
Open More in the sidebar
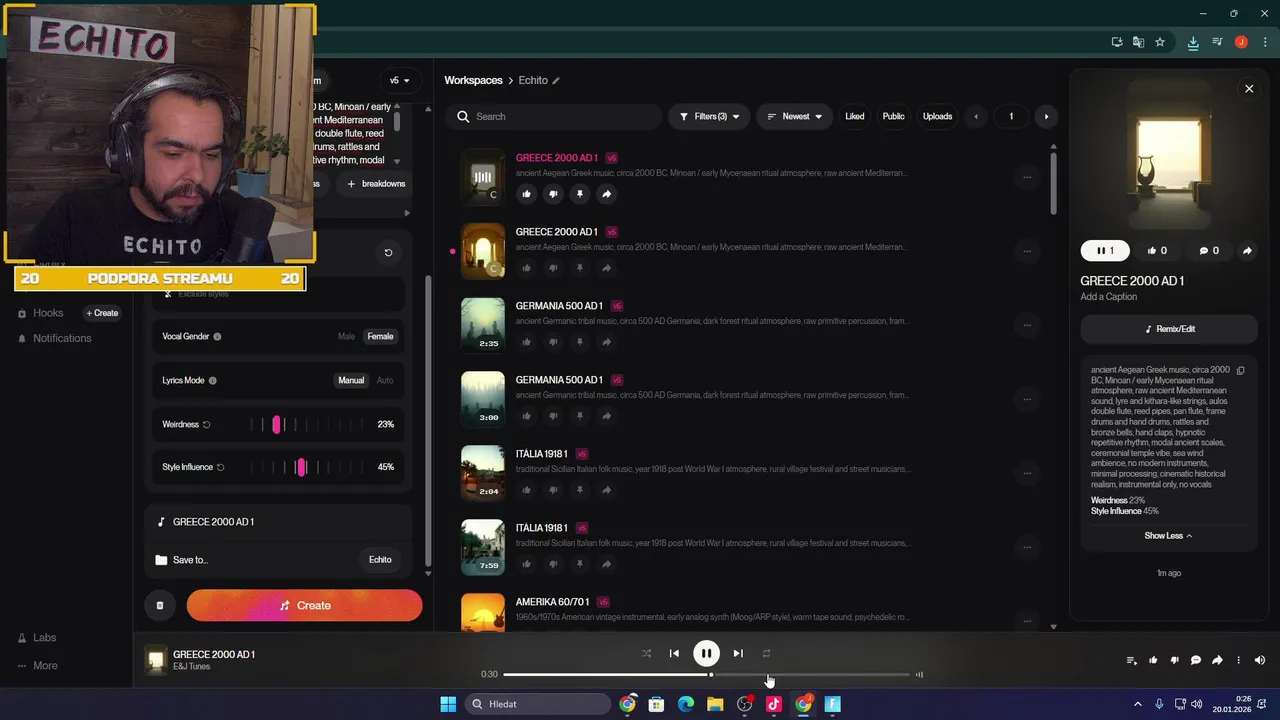coord(37,666)
